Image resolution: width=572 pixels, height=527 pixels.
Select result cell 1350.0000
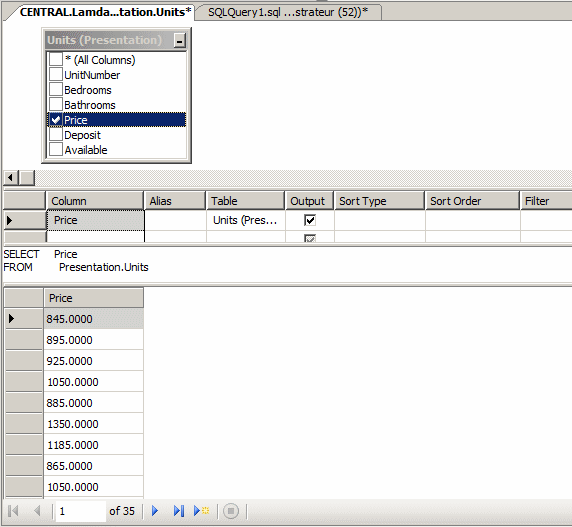[94, 424]
